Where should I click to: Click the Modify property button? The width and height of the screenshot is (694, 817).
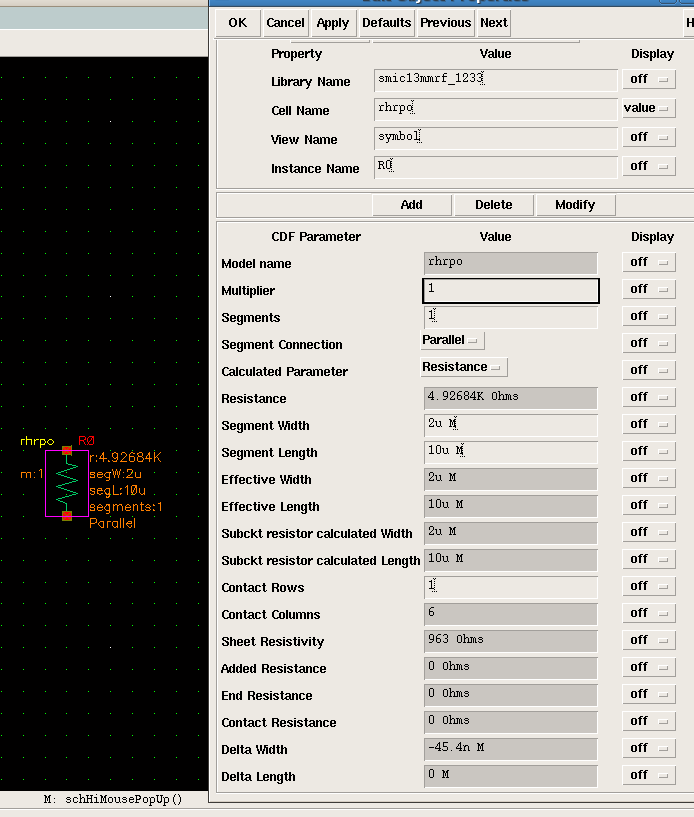click(575, 205)
